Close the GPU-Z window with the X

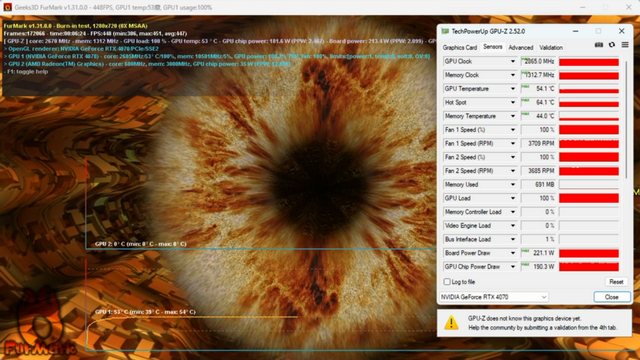click(x=621, y=31)
